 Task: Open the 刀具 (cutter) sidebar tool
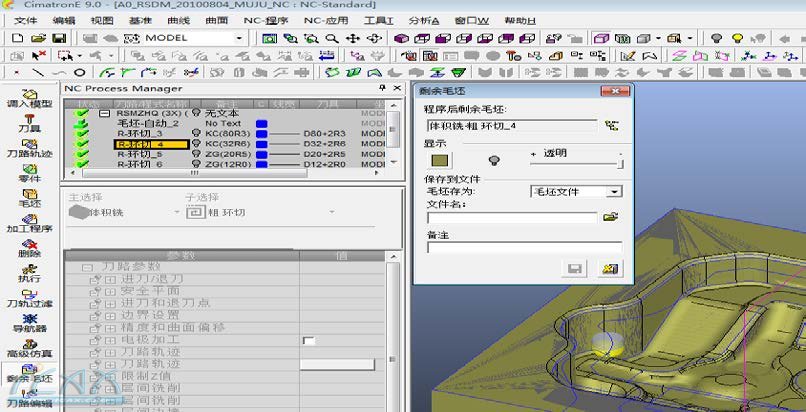(28, 119)
